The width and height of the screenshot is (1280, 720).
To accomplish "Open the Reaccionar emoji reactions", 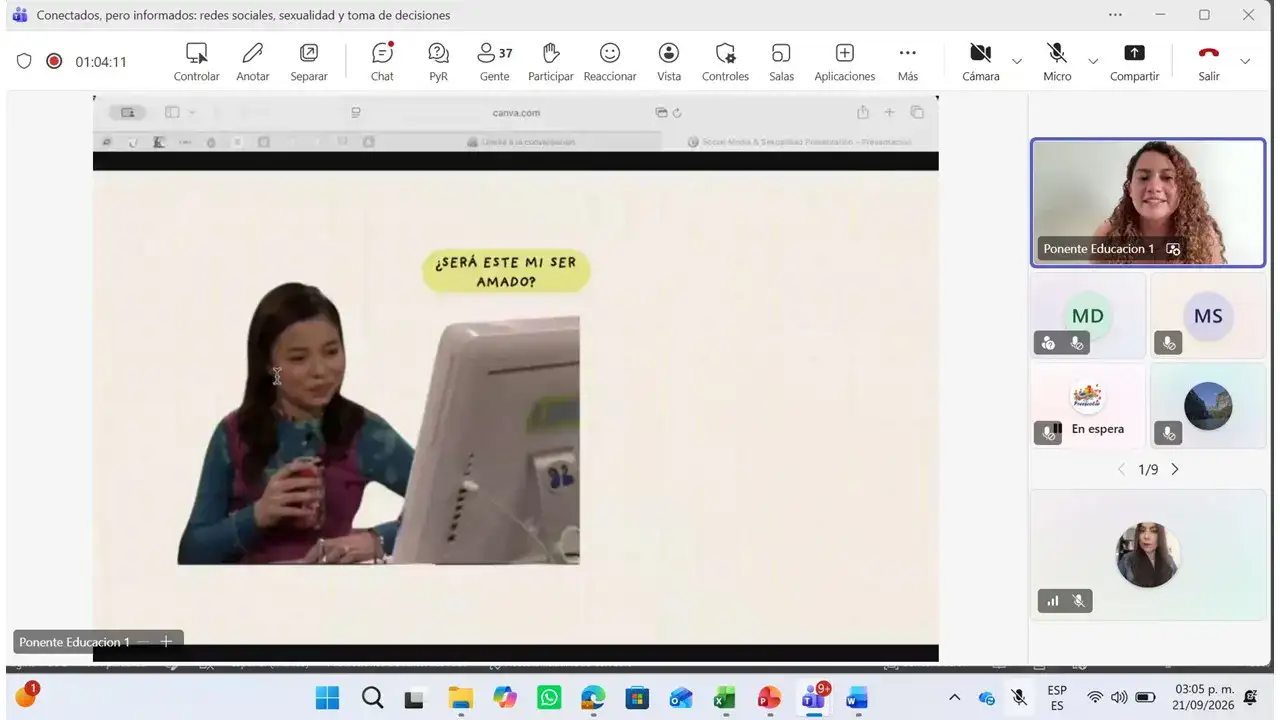I will tap(610, 62).
